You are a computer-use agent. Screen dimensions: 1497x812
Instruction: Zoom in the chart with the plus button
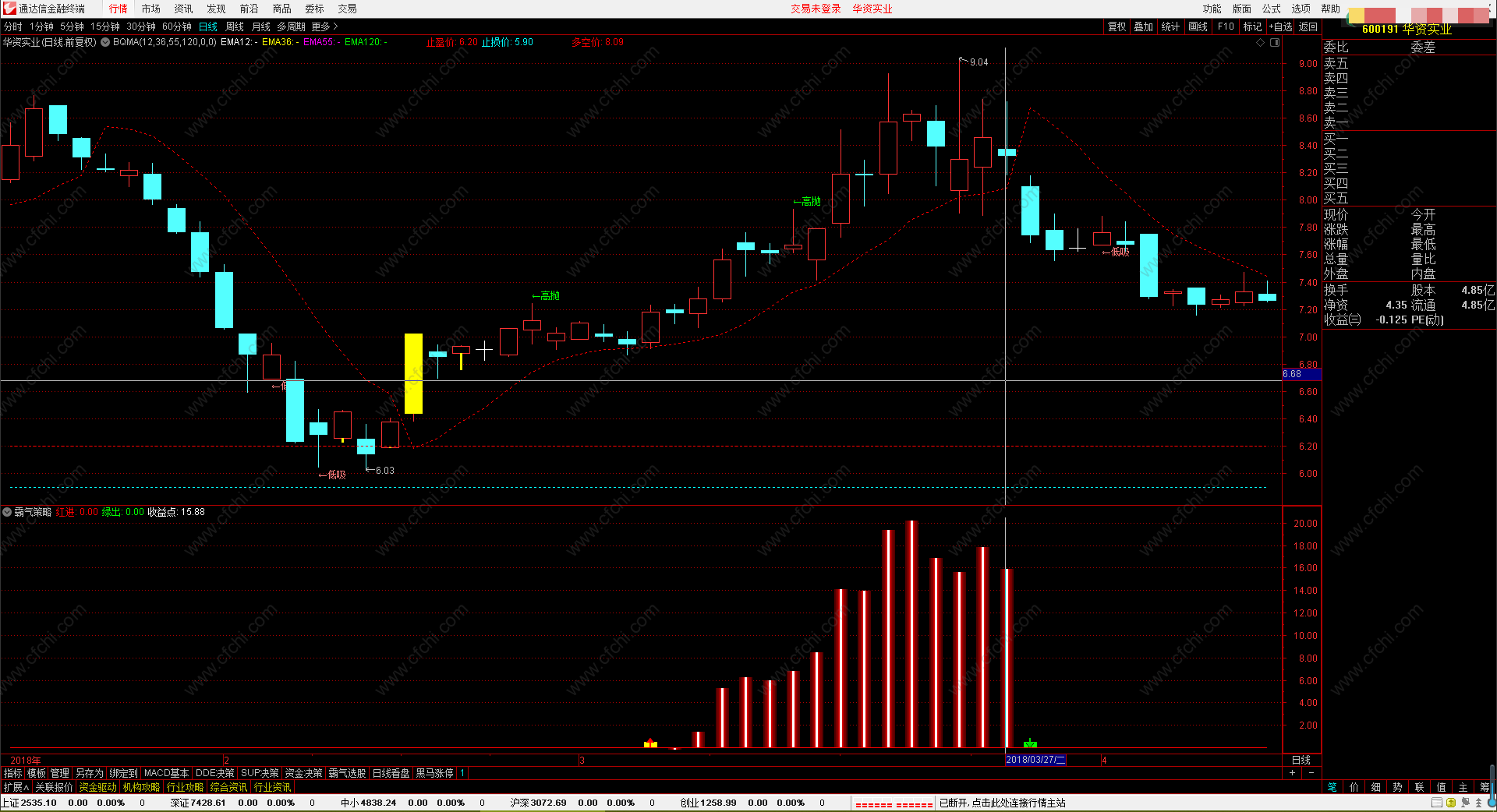click(x=1292, y=773)
